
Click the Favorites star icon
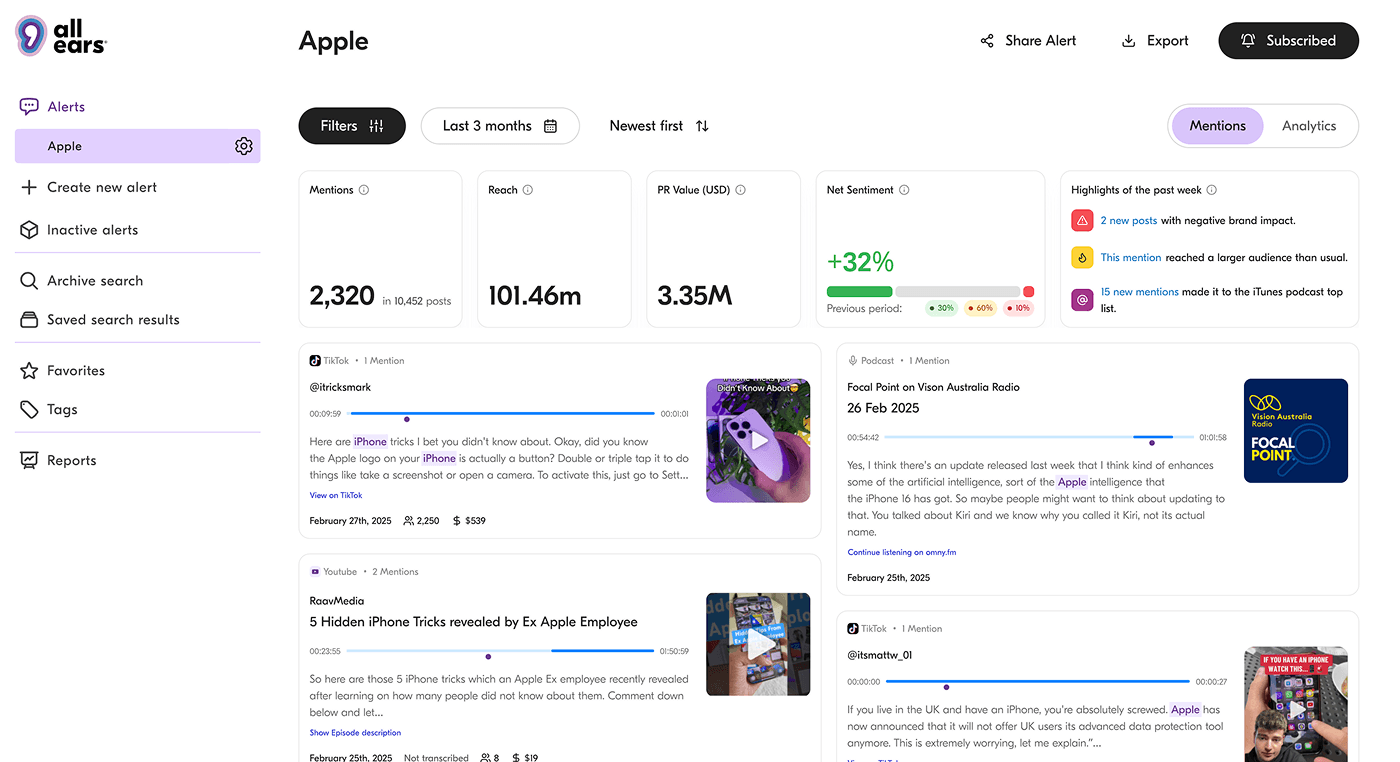pyautogui.click(x=29, y=371)
